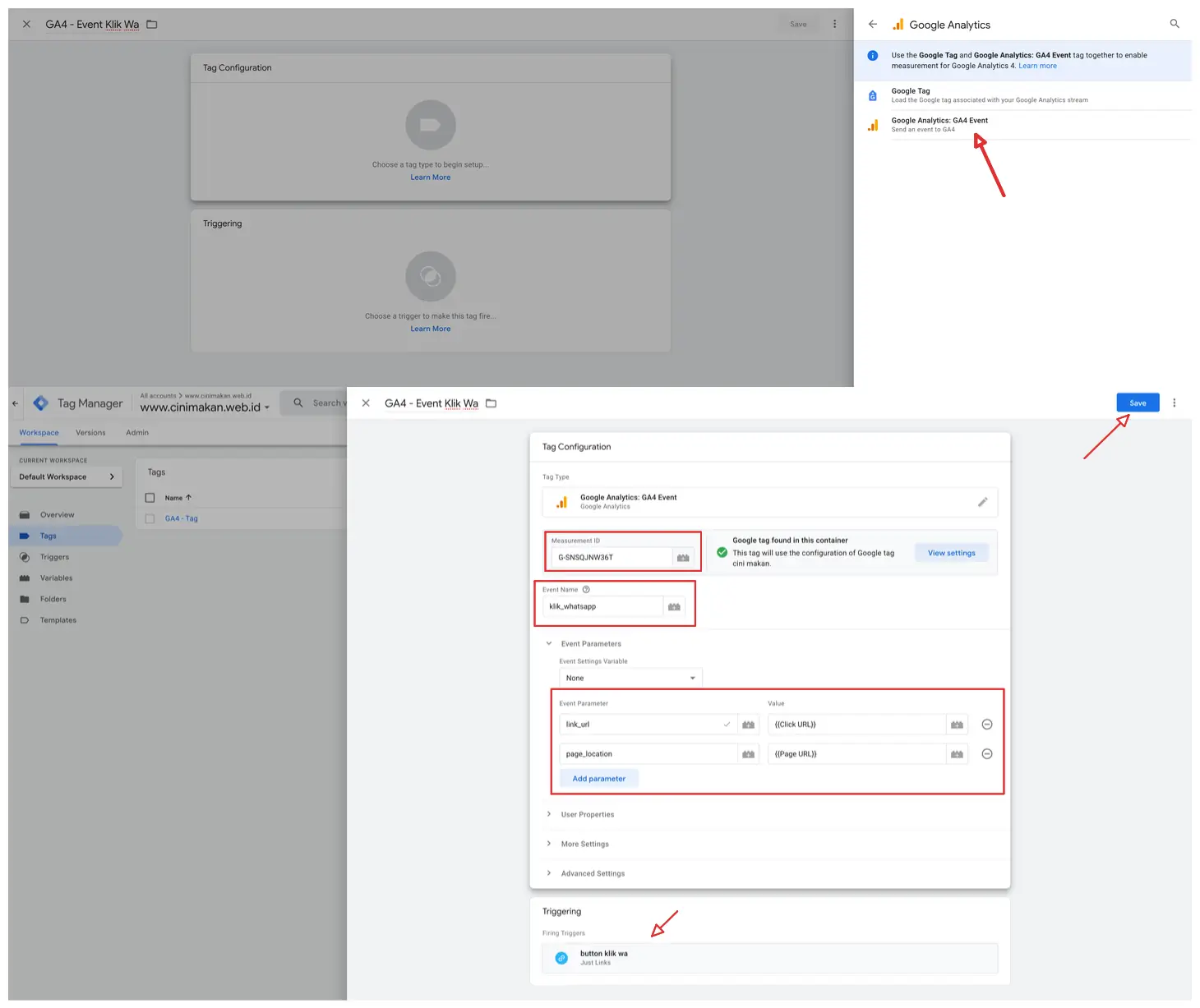Open Learn More under 'Choose a trigger'
Image resolution: width=1200 pixels, height=1008 pixels.
pyautogui.click(x=431, y=329)
